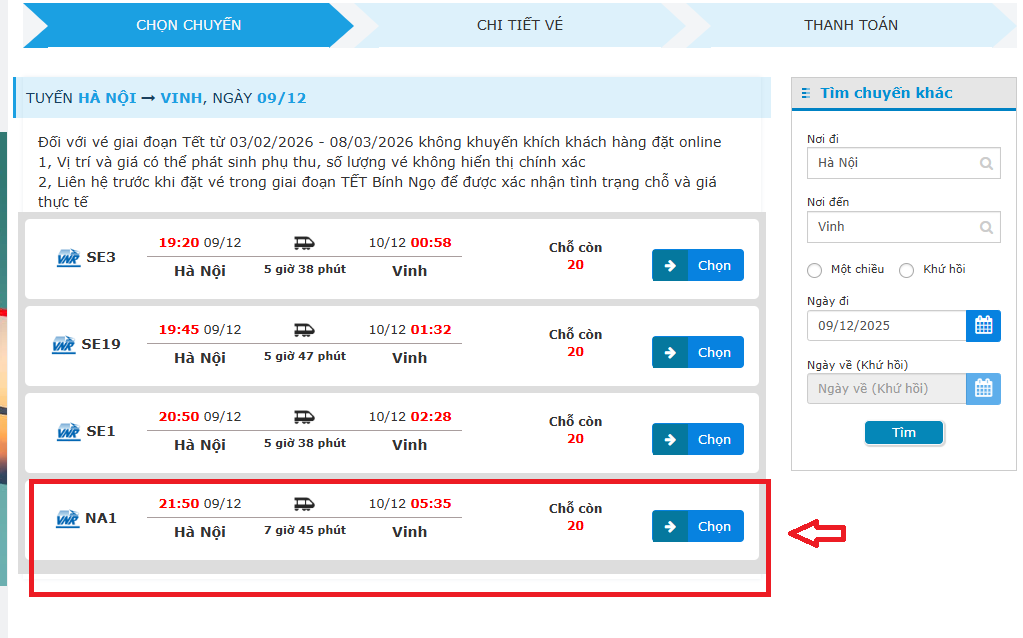Select the Khứ hồi radio option
The image size is (1023, 638).
(x=906, y=270)
